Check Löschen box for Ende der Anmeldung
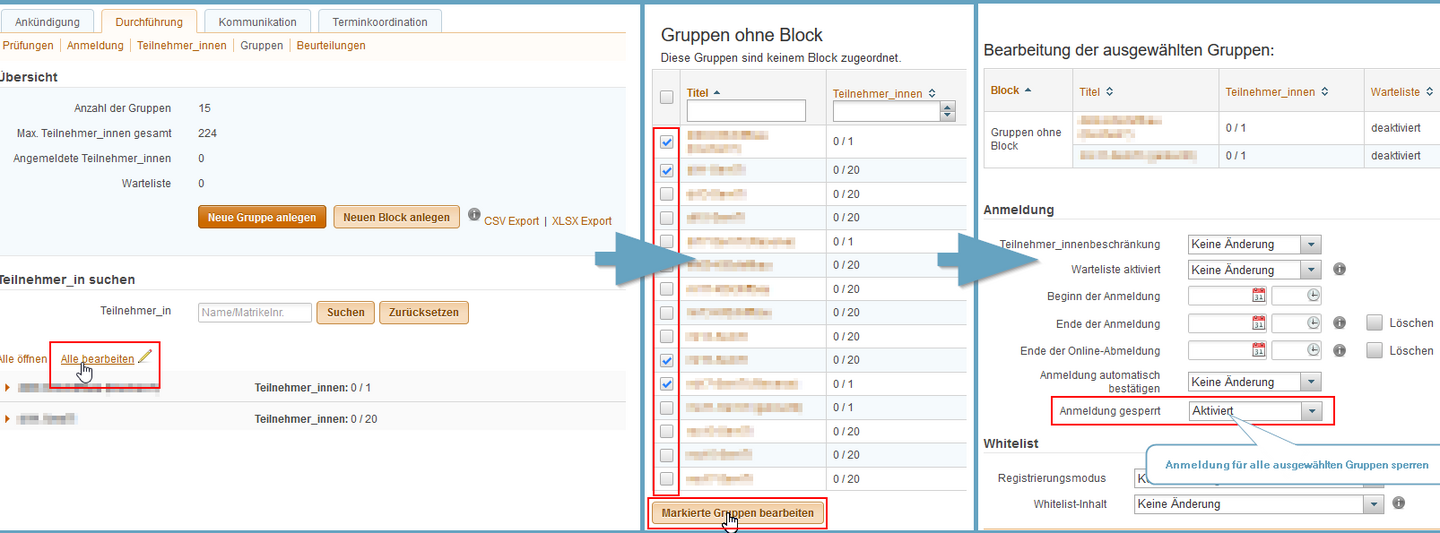This screenshot has width=1440, height=533. click(1374, 323)
